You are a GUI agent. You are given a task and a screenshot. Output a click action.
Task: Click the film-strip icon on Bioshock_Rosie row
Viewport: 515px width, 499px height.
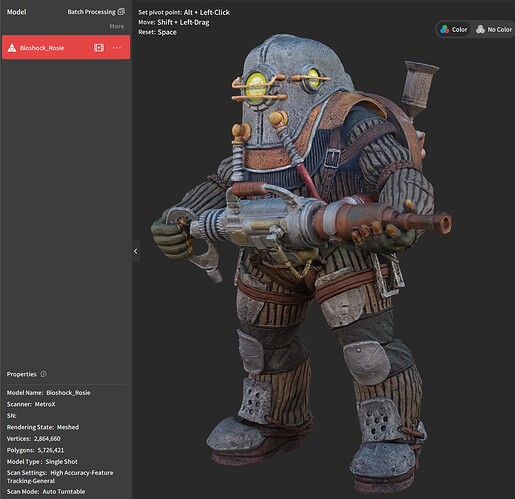click(x=99, y=48)
